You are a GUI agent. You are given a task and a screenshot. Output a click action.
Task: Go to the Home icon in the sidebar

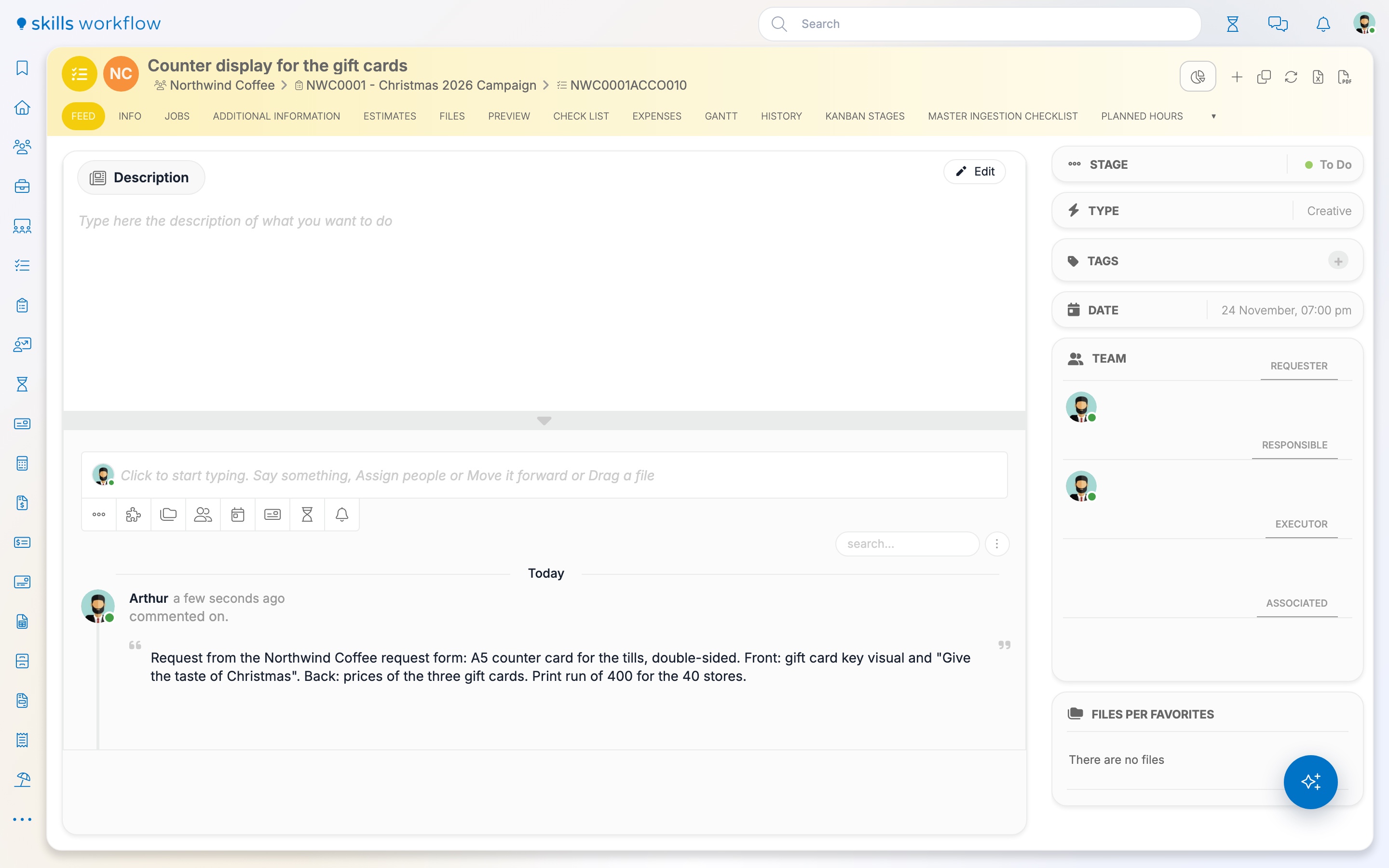click(22, 108)
